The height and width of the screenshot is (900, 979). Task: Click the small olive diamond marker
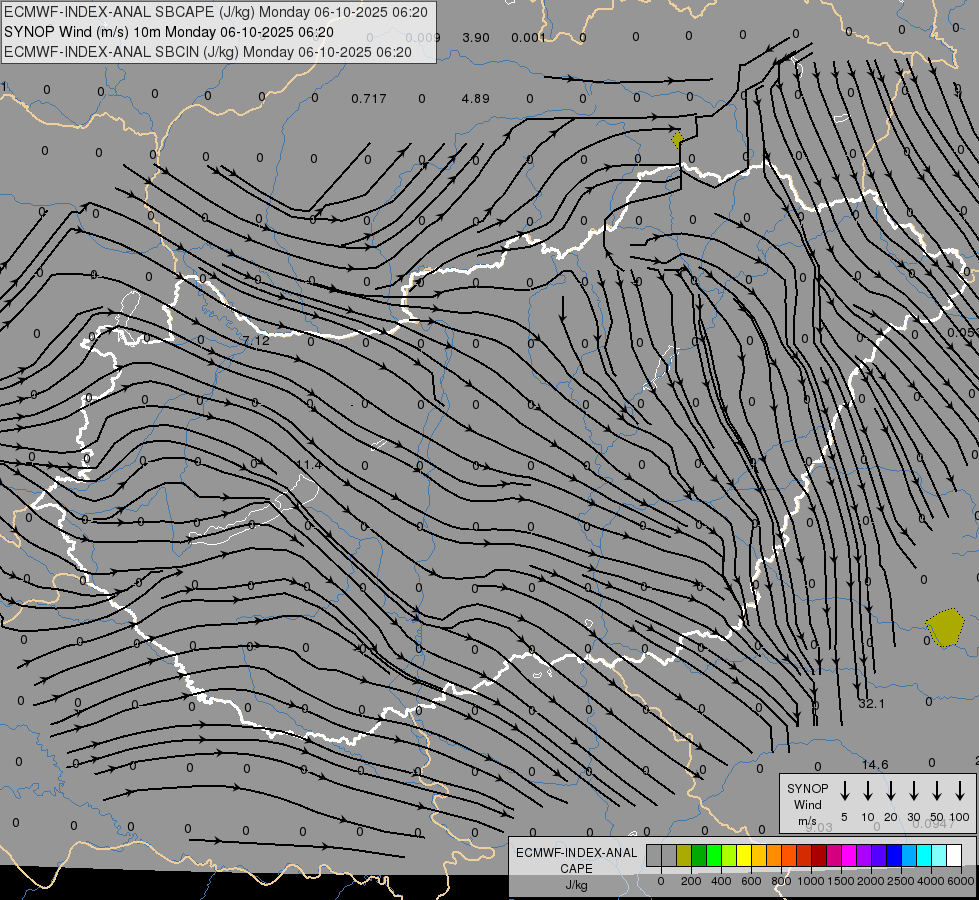pos(677,139)
